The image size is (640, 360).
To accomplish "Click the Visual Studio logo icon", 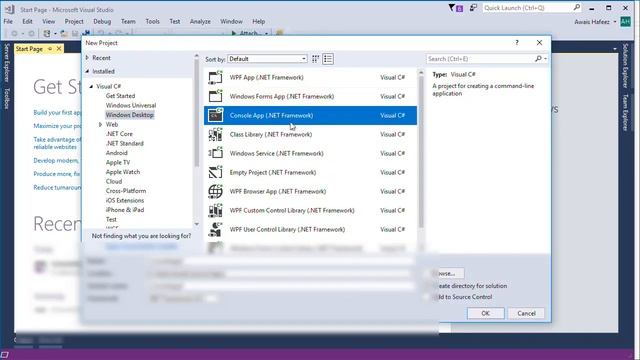I will (10, 9).
